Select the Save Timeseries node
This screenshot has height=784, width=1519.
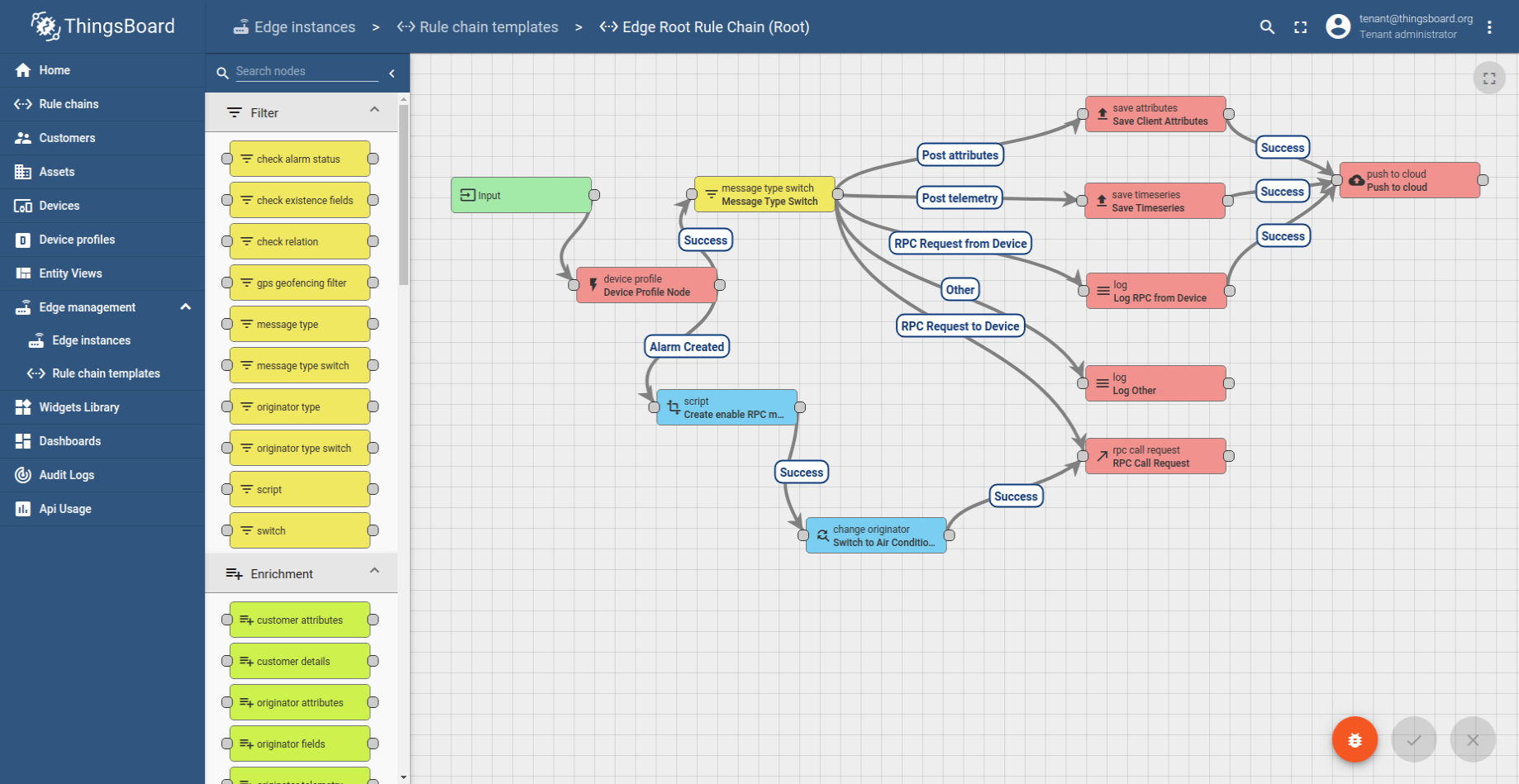pyautogui.click(x=1155, y=201)
